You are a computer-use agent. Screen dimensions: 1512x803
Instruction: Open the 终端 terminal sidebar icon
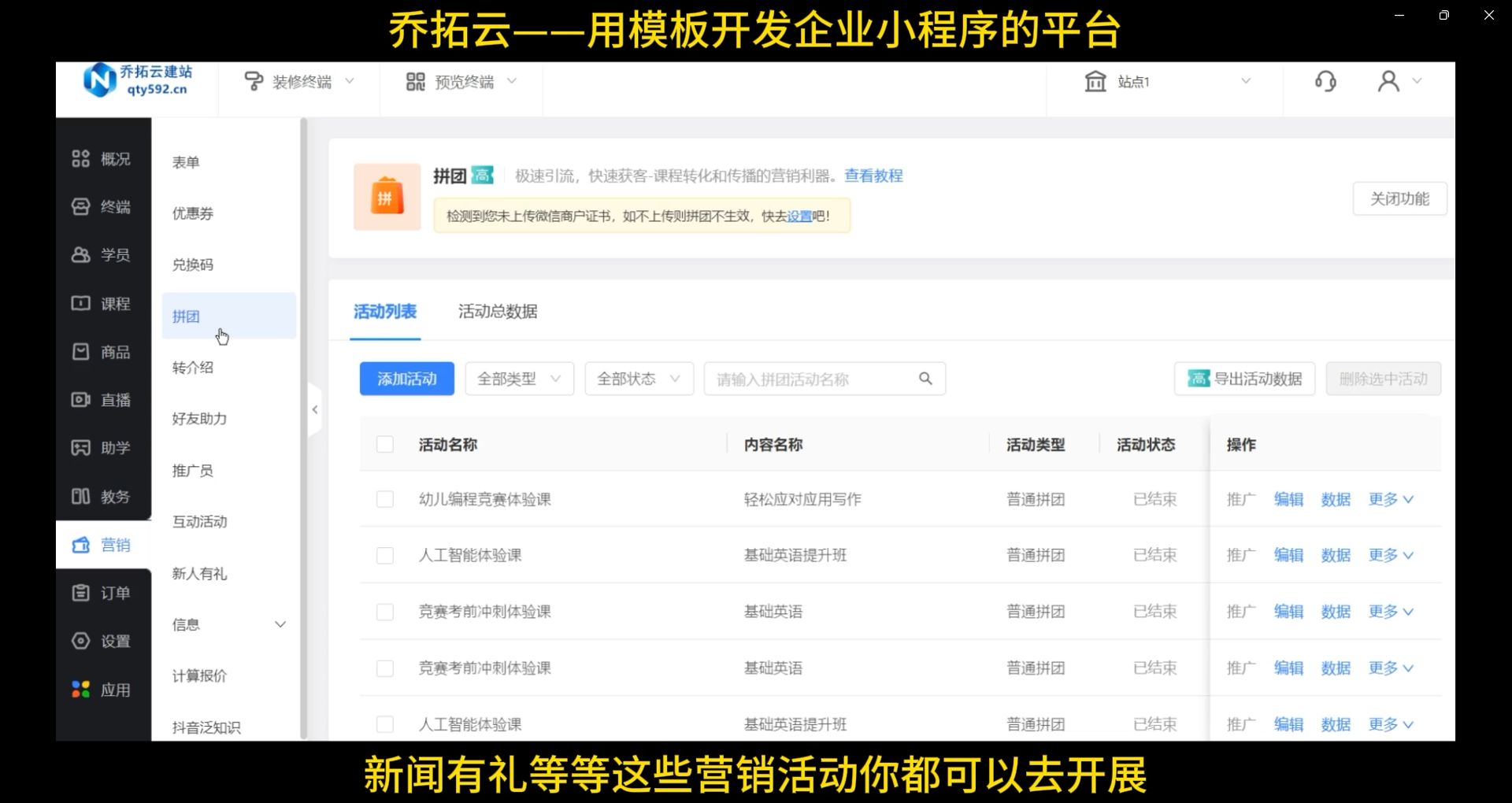[80, 207]
